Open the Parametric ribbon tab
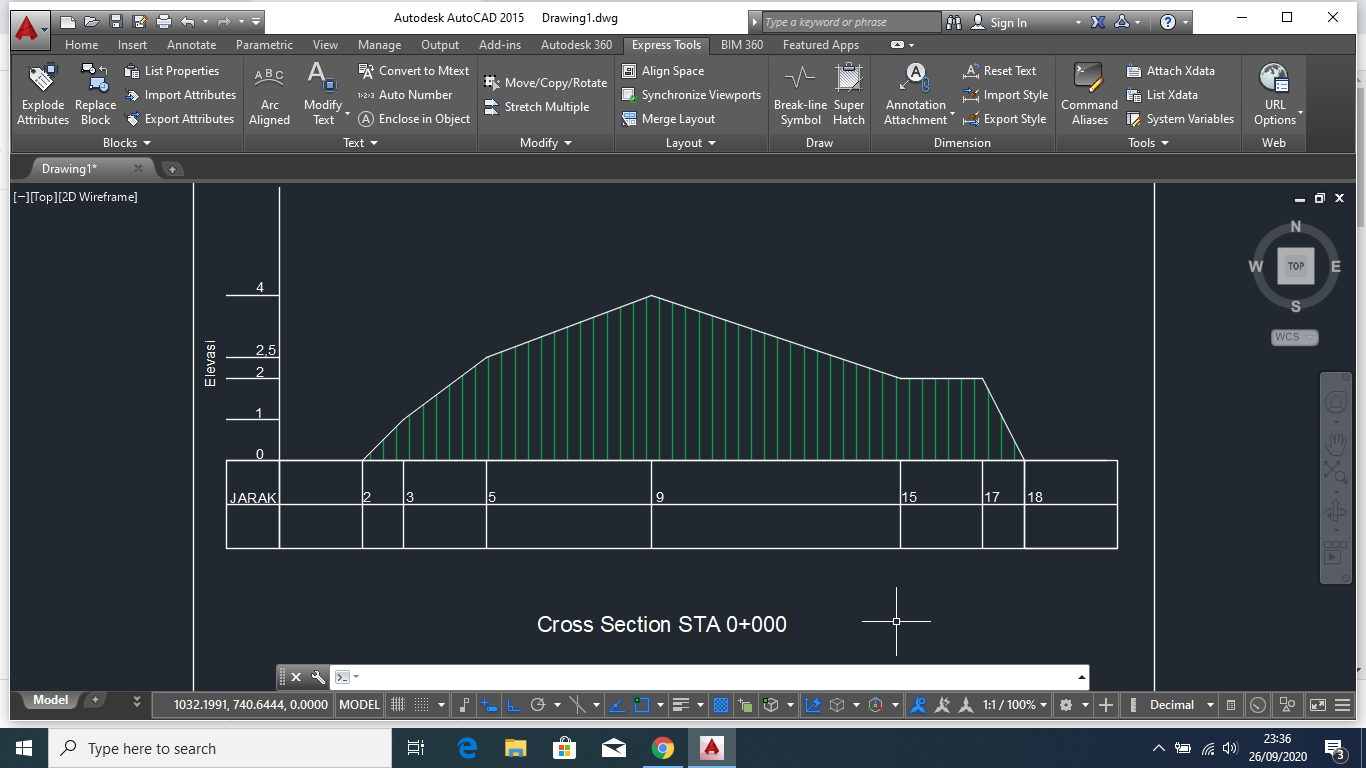This screenshot has height=768, width=1366. [x=264, y=45]
